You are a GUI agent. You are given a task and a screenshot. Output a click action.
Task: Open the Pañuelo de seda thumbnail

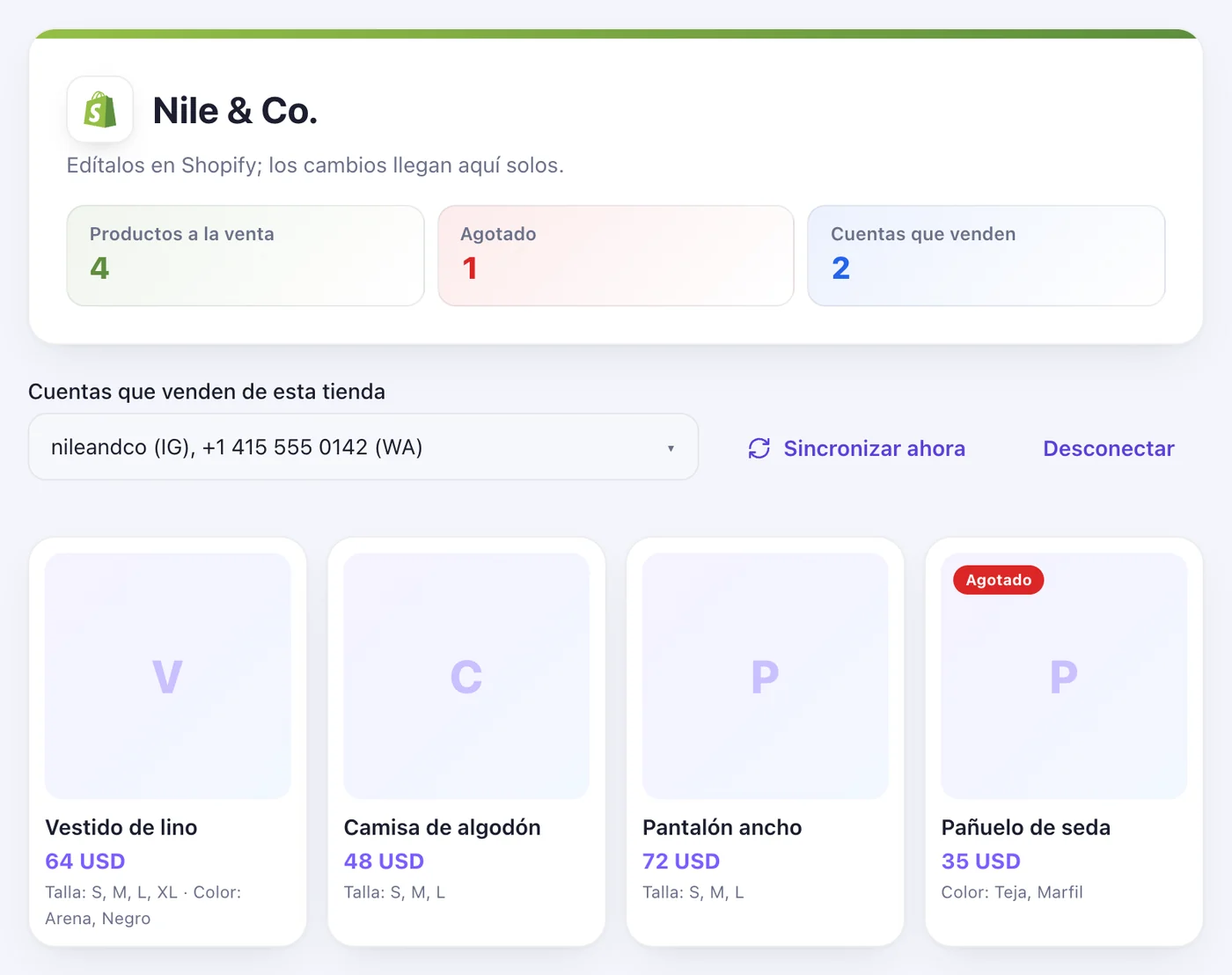coord(1064,676)
